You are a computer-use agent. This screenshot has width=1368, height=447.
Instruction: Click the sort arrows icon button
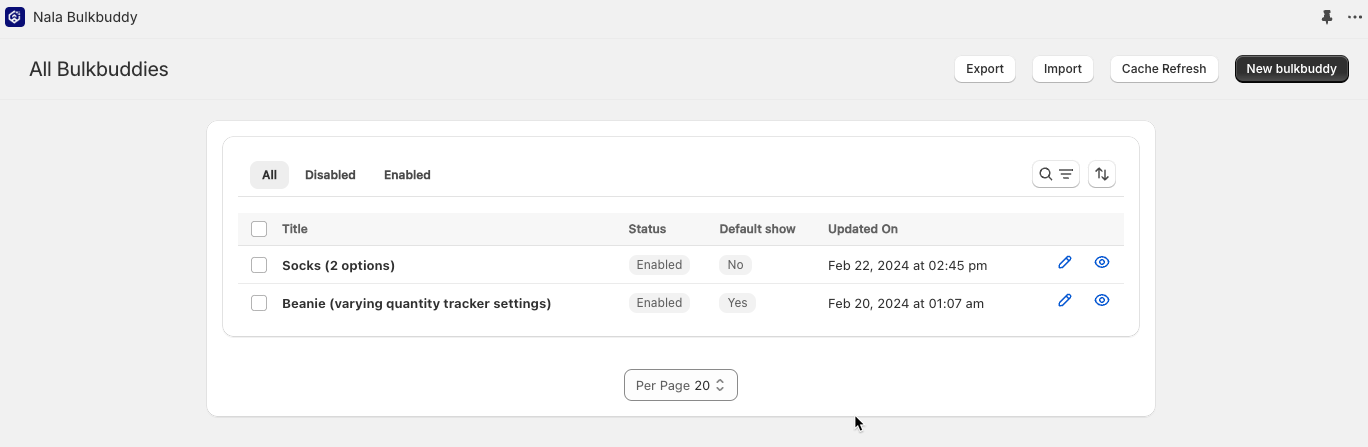(1101, 174)
